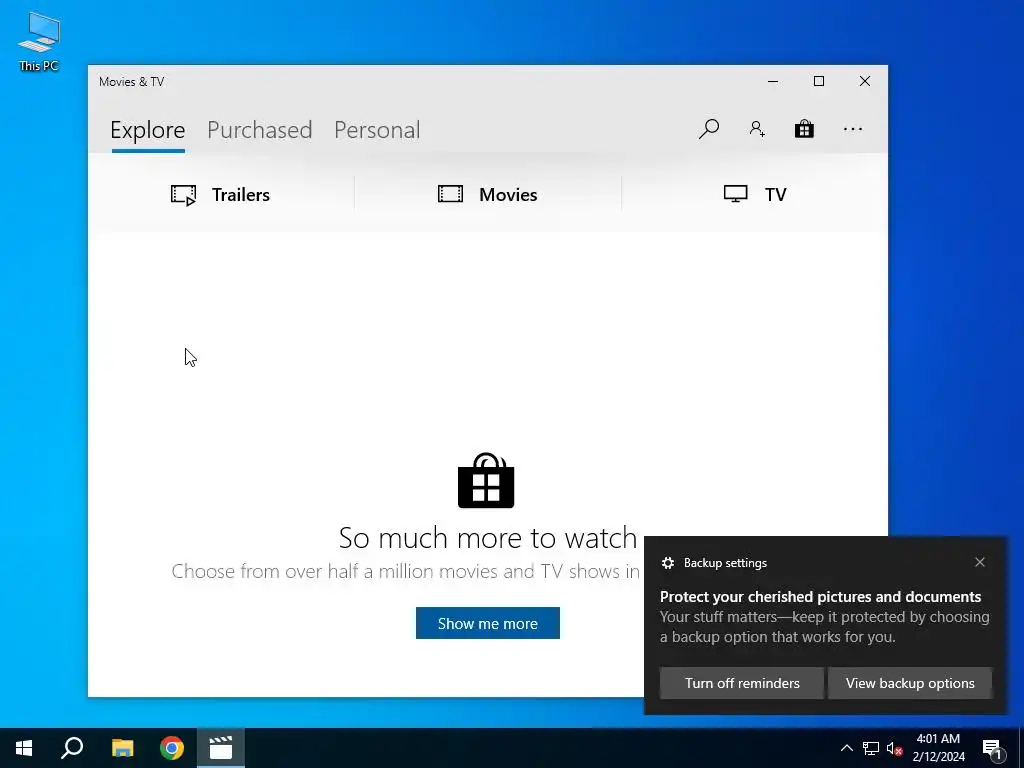This screenshot has height=768, width=1024.
Task: Click the So much more to watch heading
Action: click(x=487, y=538)
